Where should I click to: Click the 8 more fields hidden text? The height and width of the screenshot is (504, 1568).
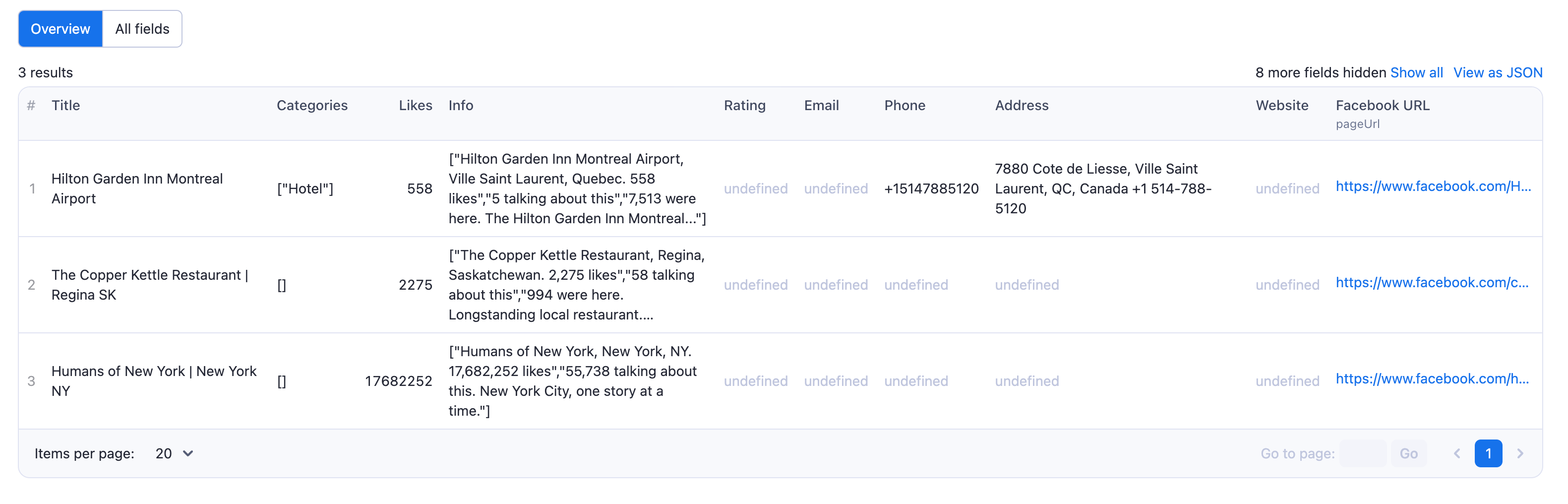(1320, 72)
